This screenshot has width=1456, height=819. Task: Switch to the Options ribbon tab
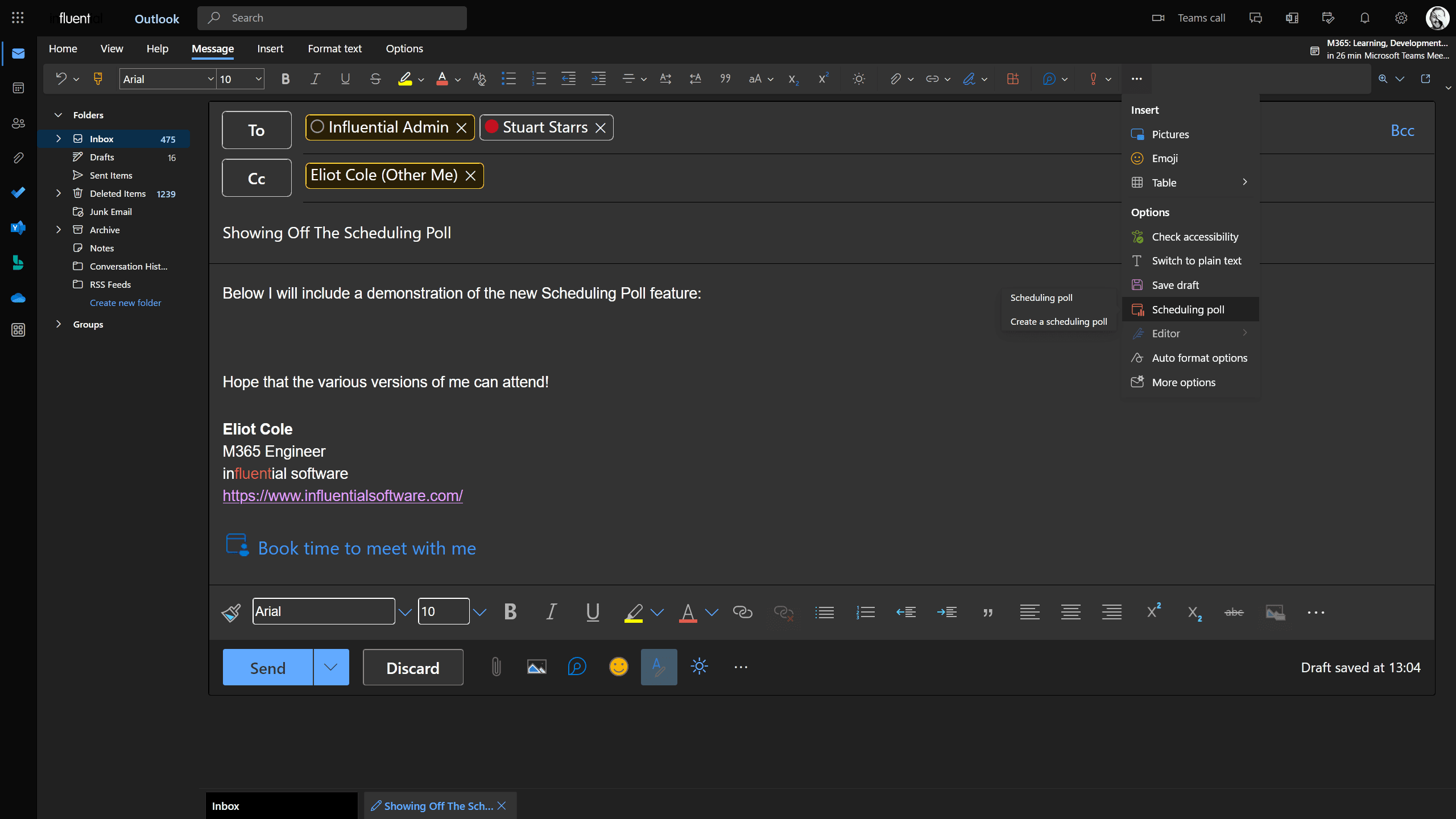[x=404, y=48]
